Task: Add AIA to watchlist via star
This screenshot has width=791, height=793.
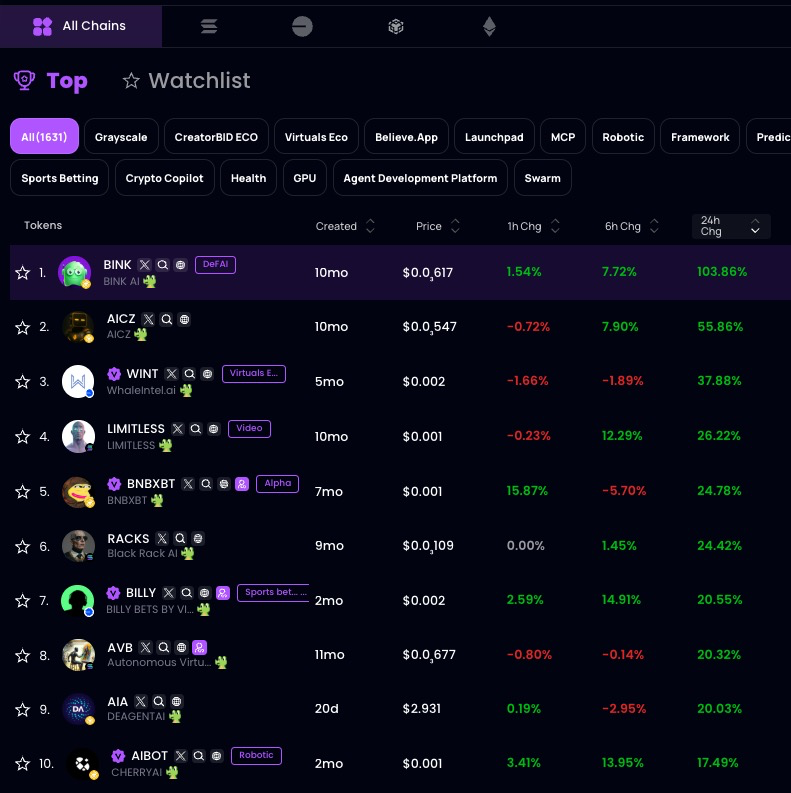Action: 22,709
